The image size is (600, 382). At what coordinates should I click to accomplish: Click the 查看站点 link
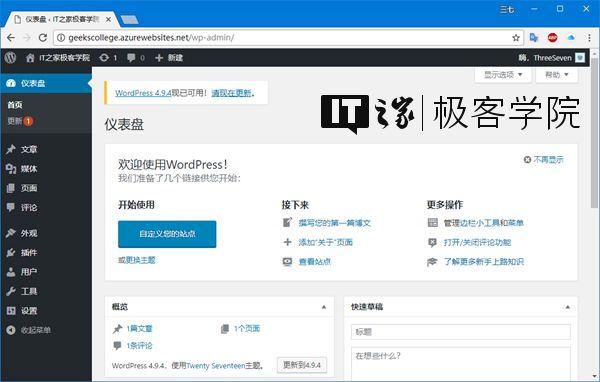(x=315, y=262)
